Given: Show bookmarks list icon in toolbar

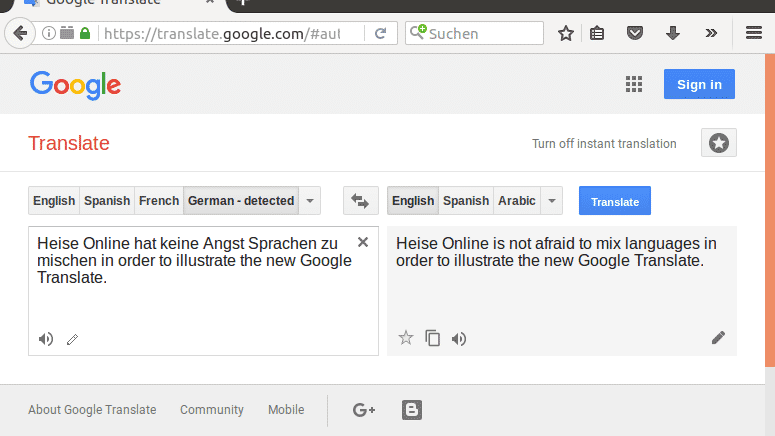Looking at the screenshot, I should click(597, 33).
